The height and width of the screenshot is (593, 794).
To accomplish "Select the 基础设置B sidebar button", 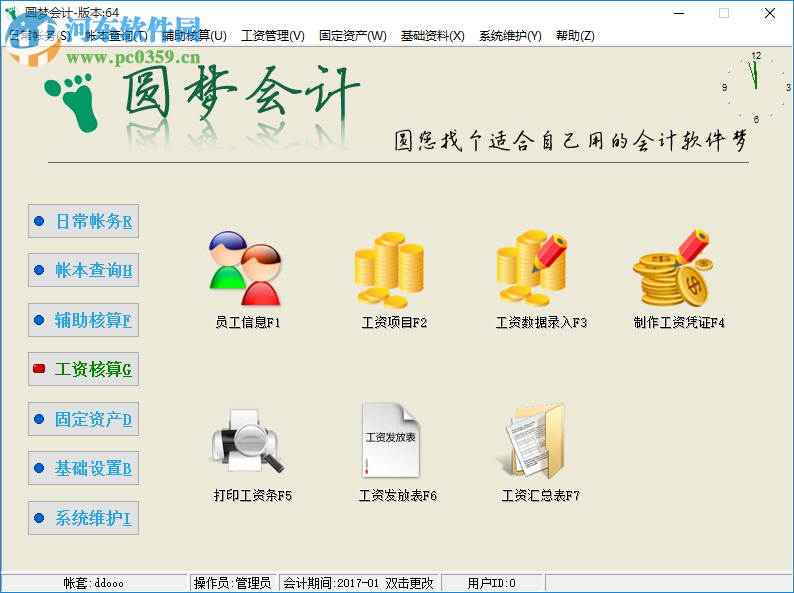I will coord(84,468).
